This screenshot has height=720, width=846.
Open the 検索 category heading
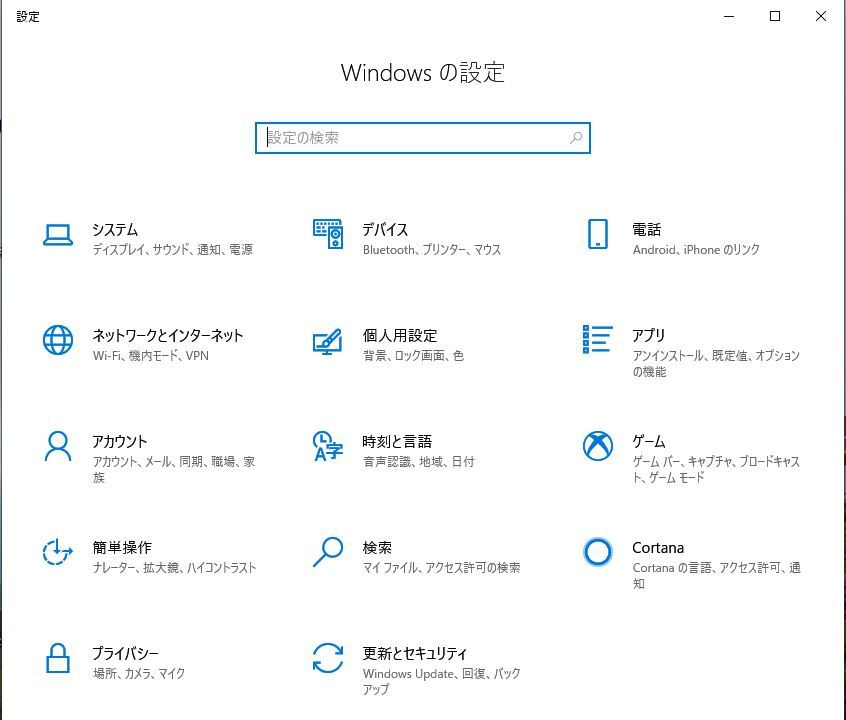click(377, 547)
